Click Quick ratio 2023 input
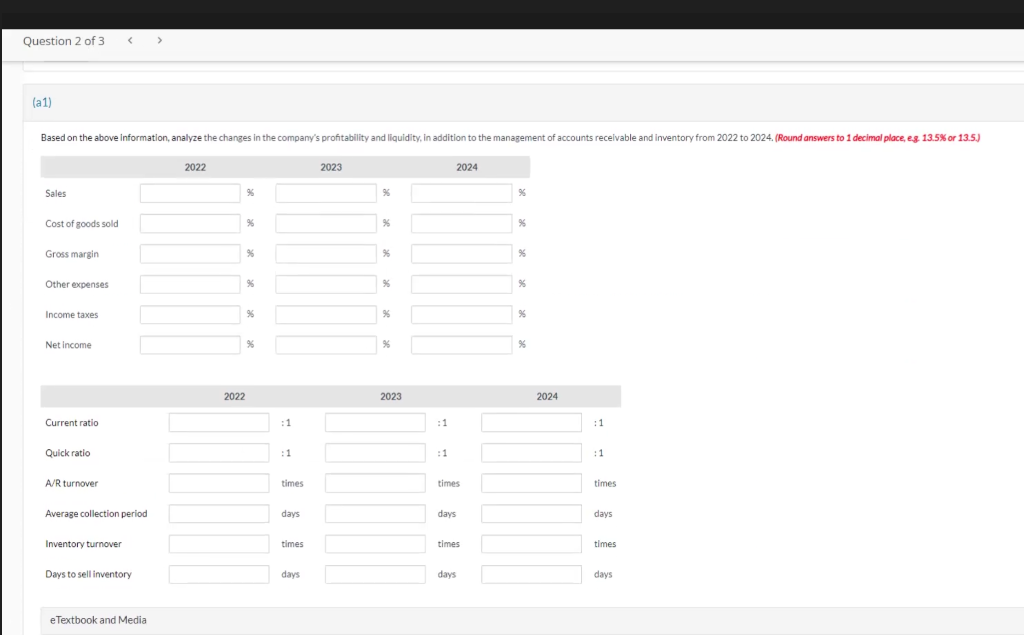The height and width of the screenshot is (635, 1024). click(x=376, y=453)
